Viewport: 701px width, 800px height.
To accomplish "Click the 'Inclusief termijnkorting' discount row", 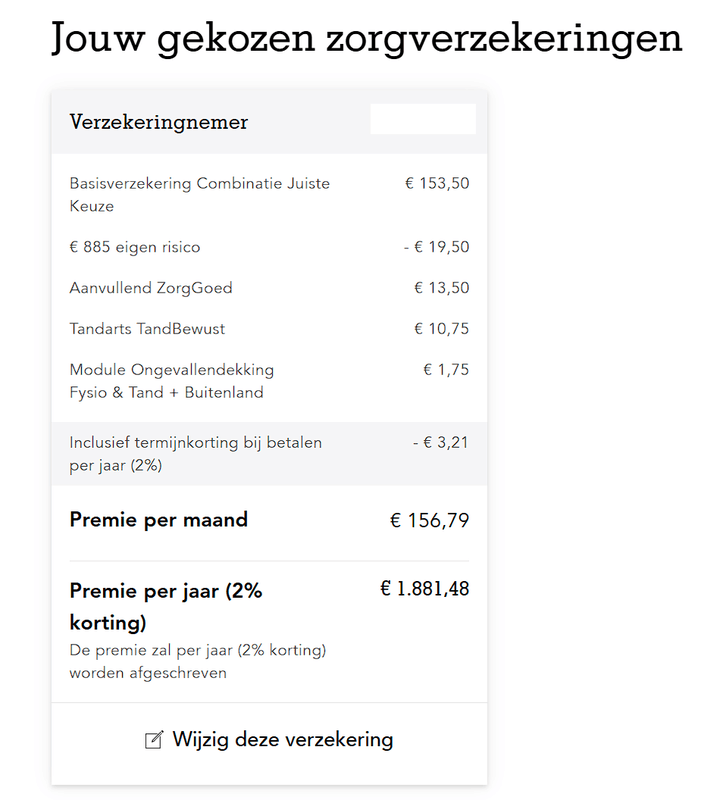I will [196, 454].
